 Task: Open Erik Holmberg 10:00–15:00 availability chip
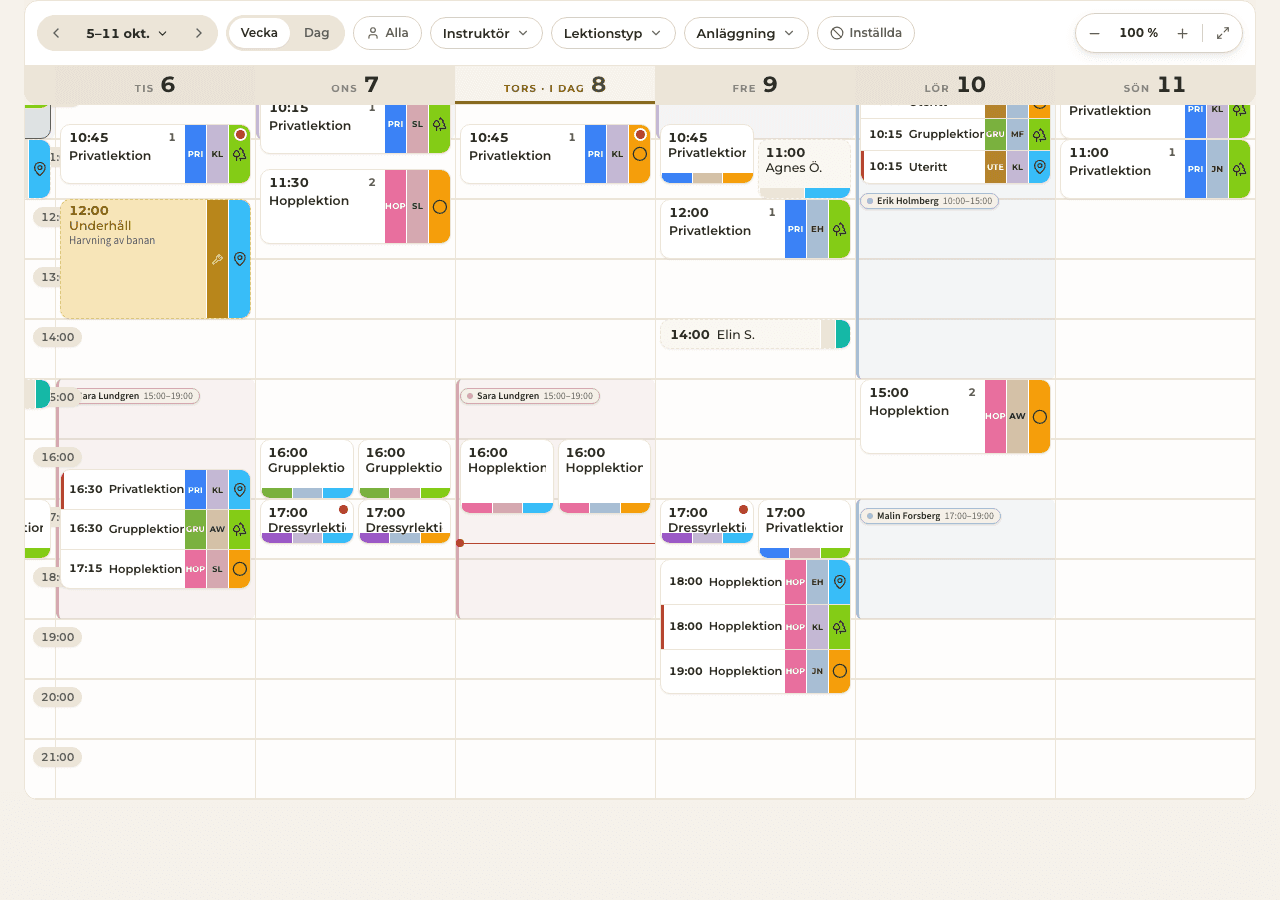[929, 201]
